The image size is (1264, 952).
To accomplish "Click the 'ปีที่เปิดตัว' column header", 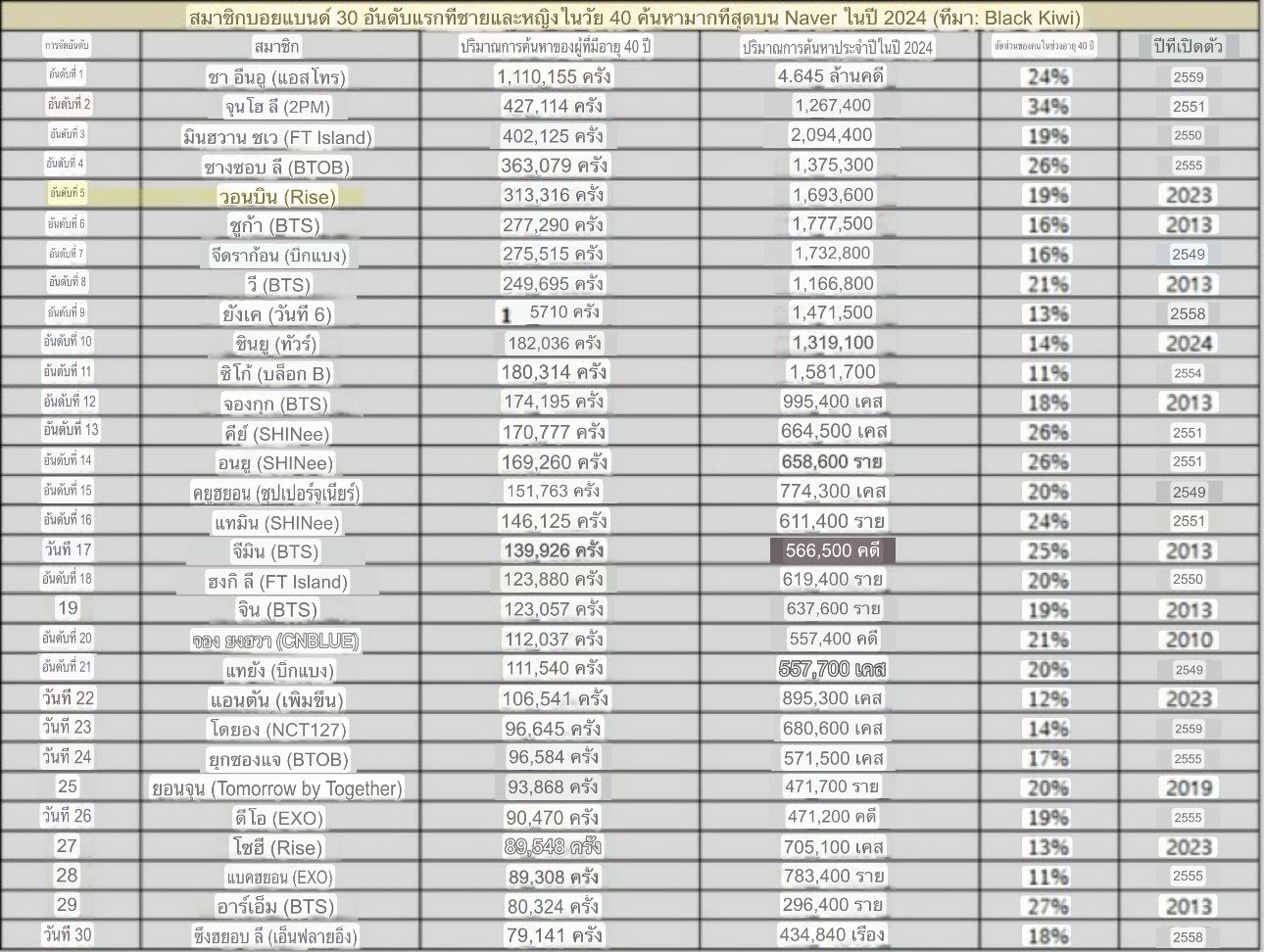I will pyautogui.click(x=1189, y=46).
